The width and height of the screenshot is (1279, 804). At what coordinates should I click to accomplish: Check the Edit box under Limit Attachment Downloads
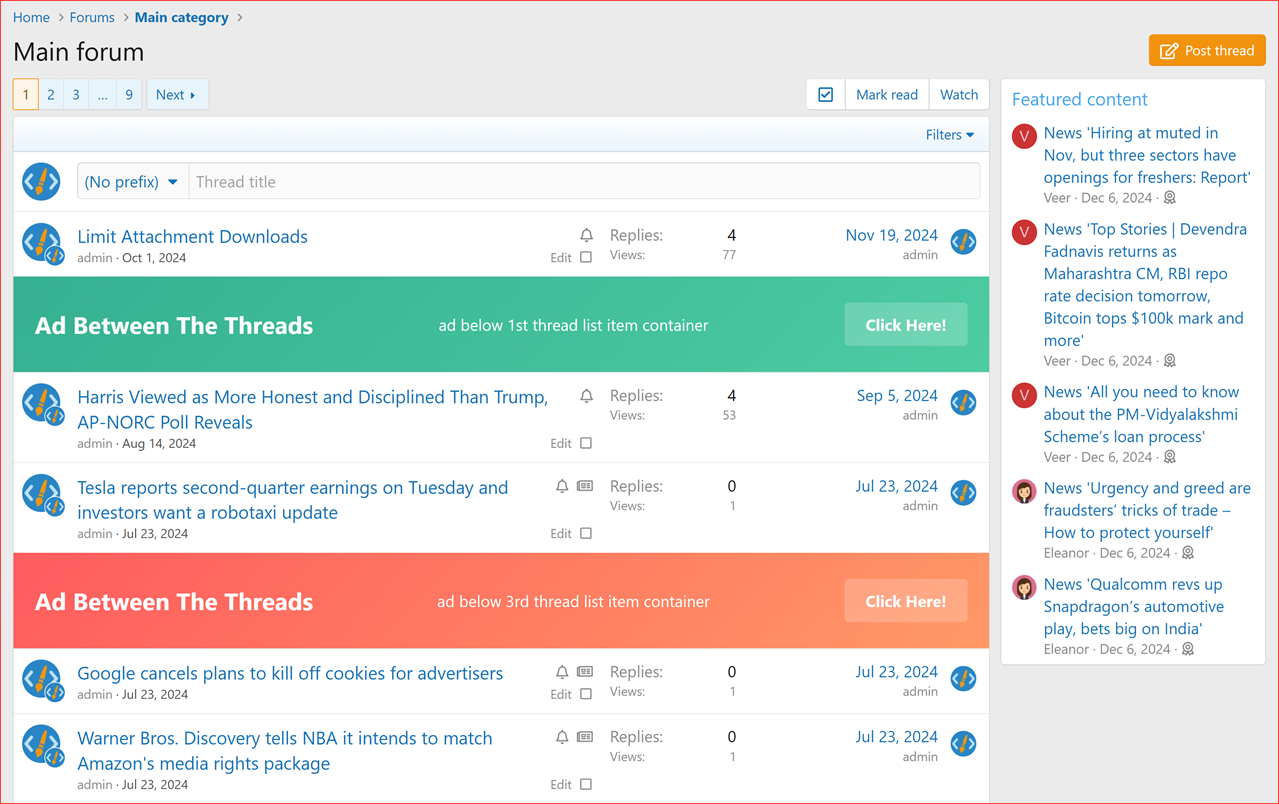tap(585, 257)
